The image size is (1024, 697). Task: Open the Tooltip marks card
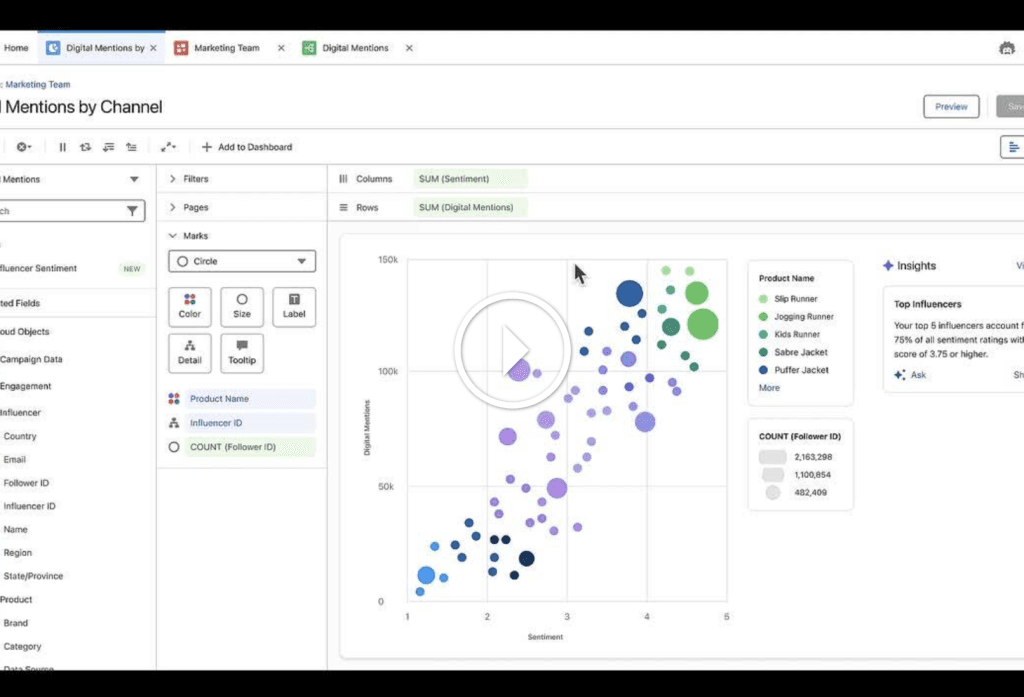coord(242,353)
